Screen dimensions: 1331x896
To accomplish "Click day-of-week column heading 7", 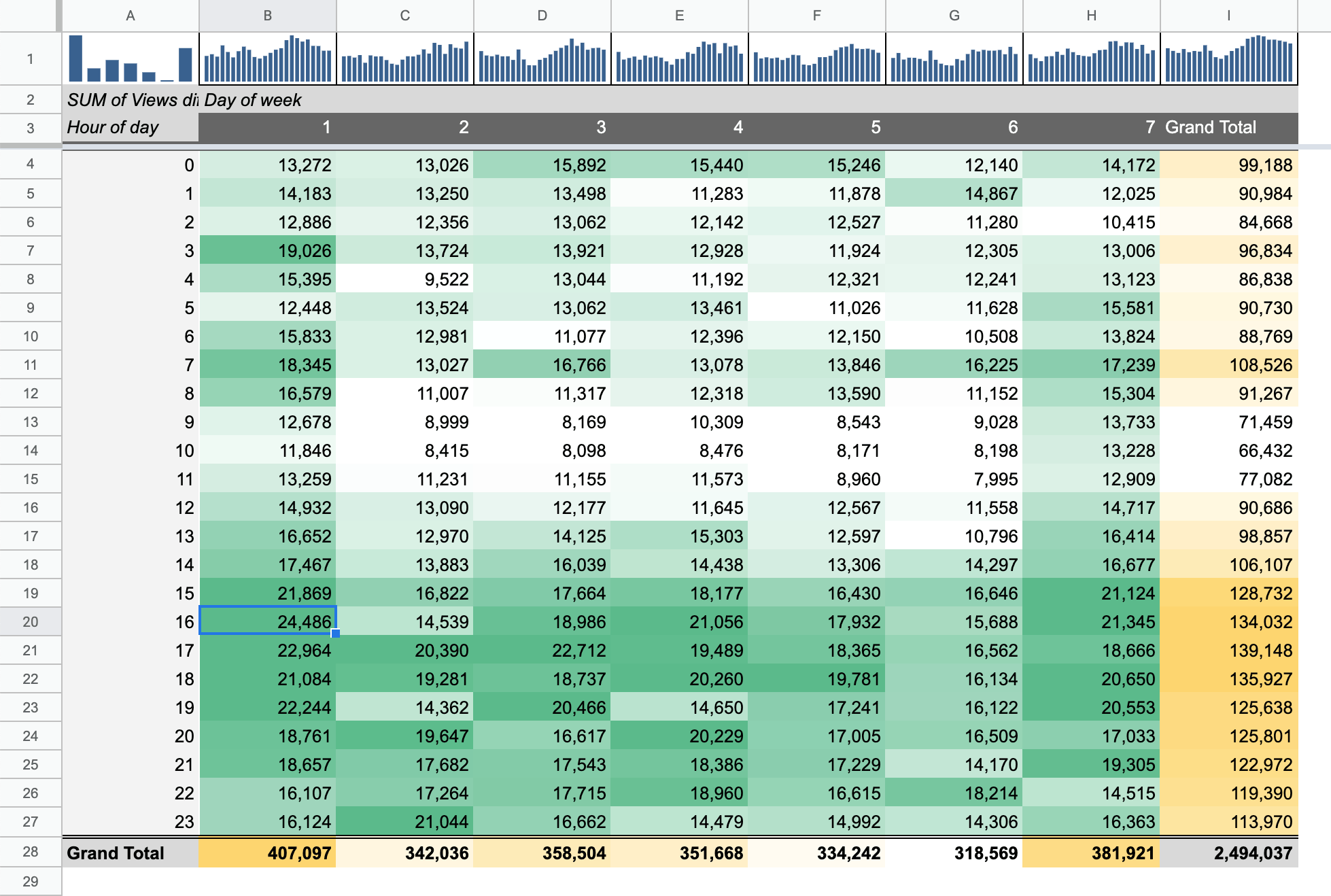I will point(1092,127).
